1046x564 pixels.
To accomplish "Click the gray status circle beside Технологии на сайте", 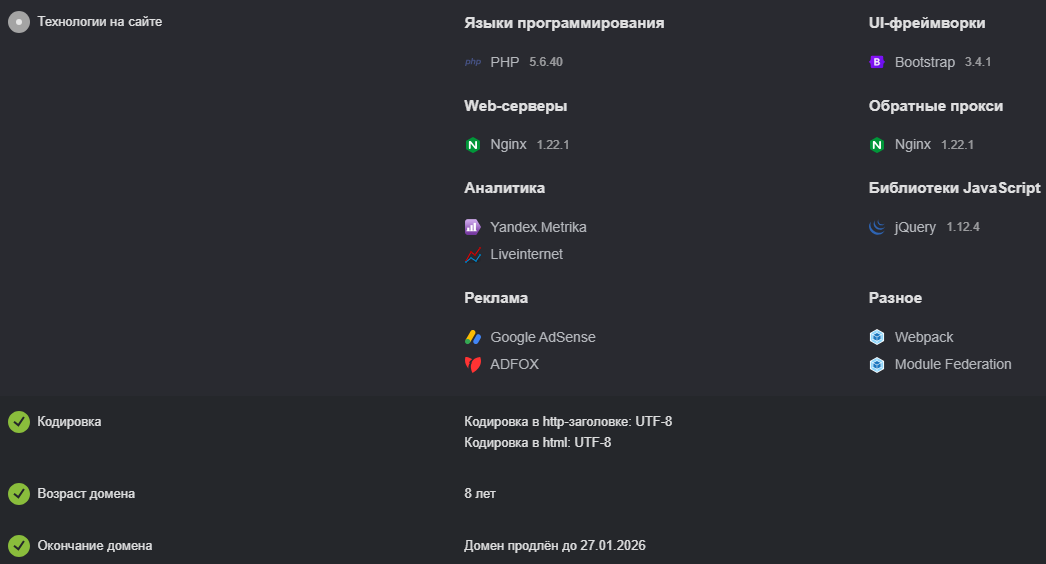I will (x=19, y=22).
